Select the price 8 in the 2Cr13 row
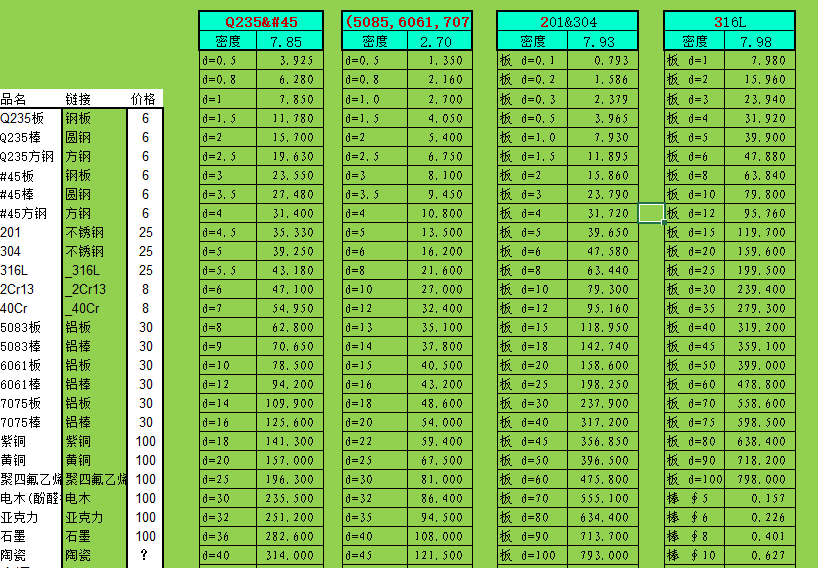The image size is (818, 568). (146, 289)
